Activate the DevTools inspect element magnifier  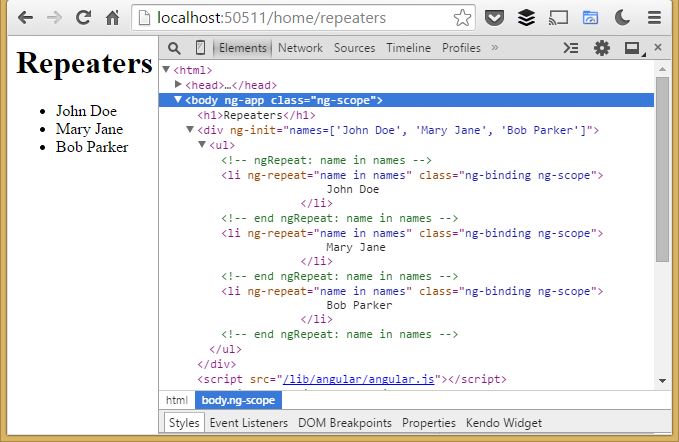coord(174,48)
